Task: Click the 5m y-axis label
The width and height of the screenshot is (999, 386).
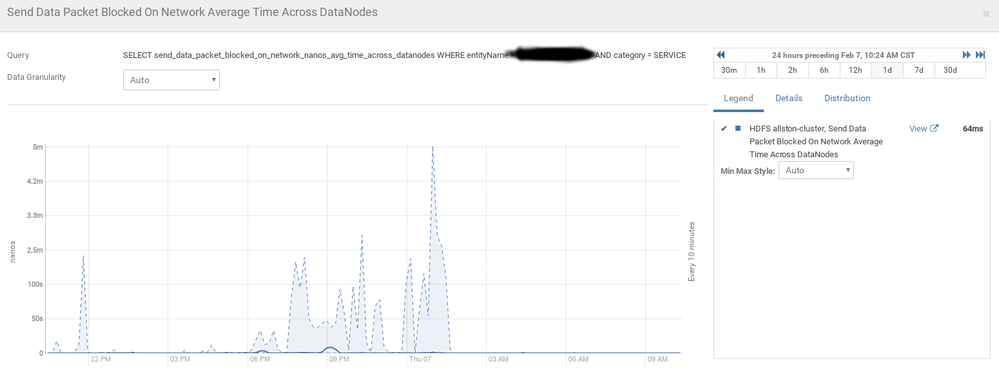Action: point(38,147)
